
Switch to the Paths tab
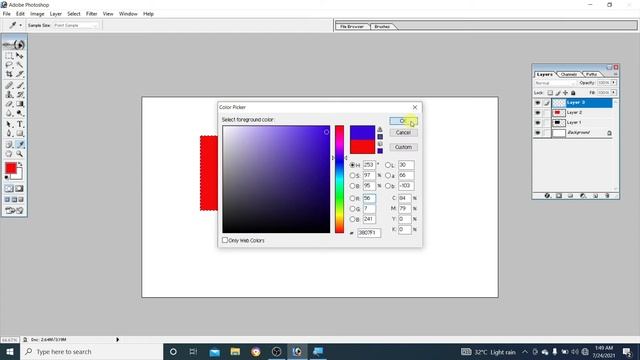(x=591, y=74)
